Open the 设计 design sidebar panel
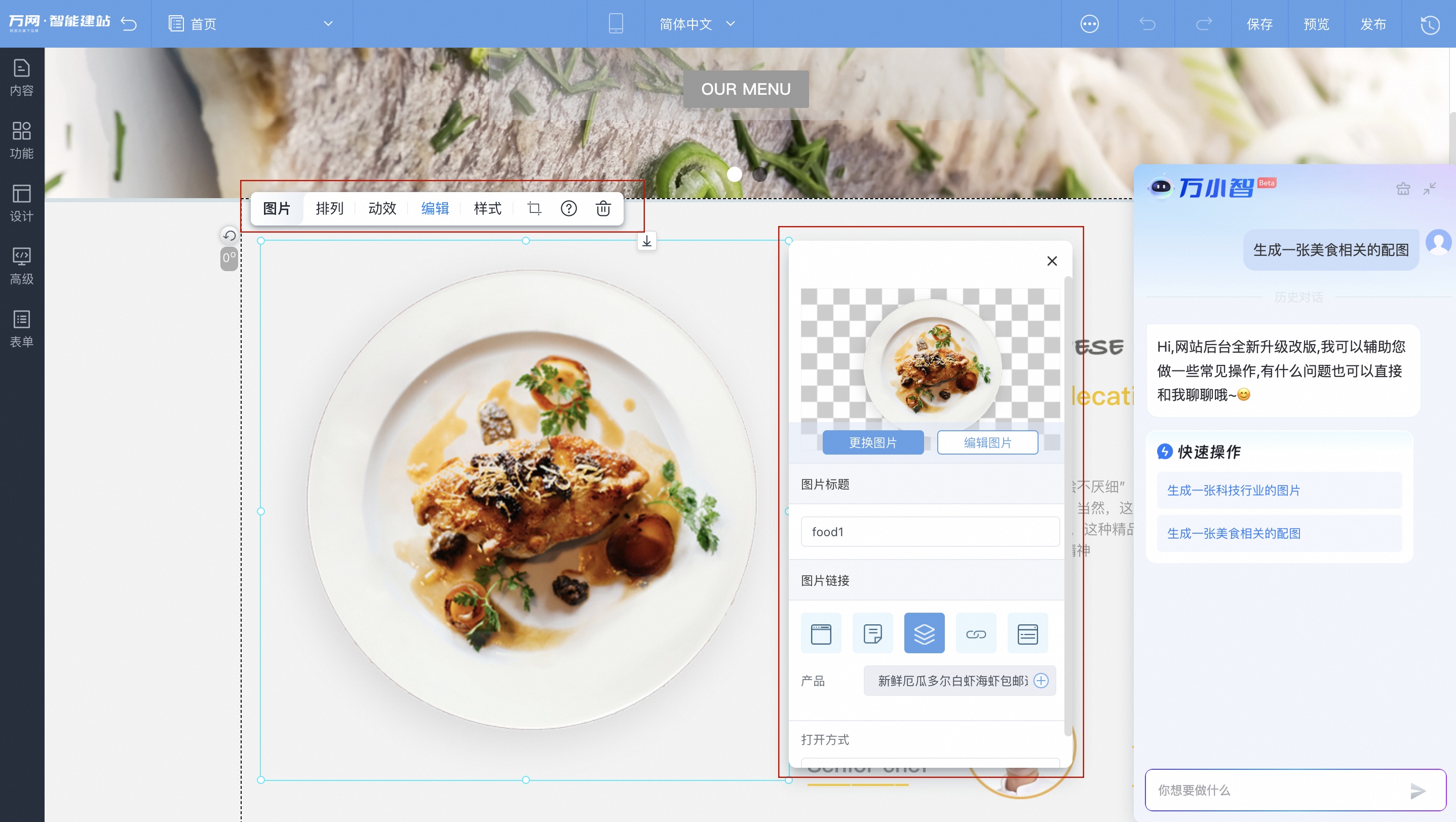The height and width of the screenshot is (822, 1456). (21, 204)
